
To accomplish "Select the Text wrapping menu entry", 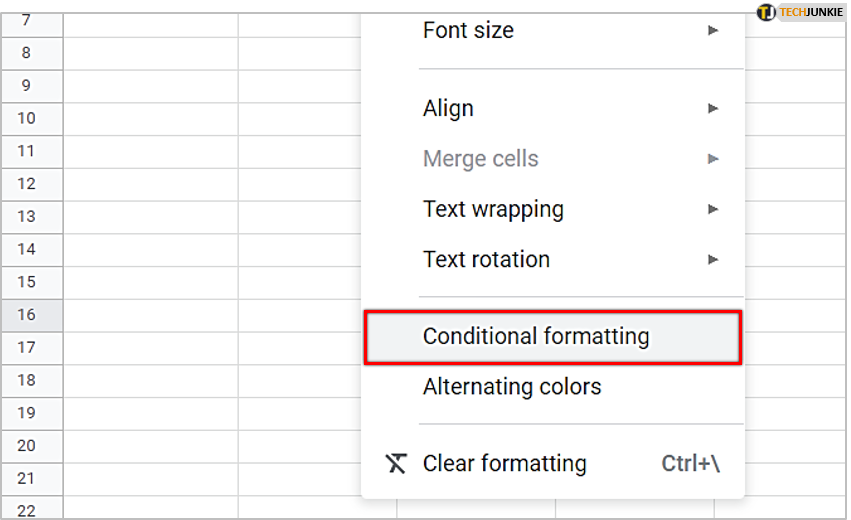I will click(x=552, y=209).
